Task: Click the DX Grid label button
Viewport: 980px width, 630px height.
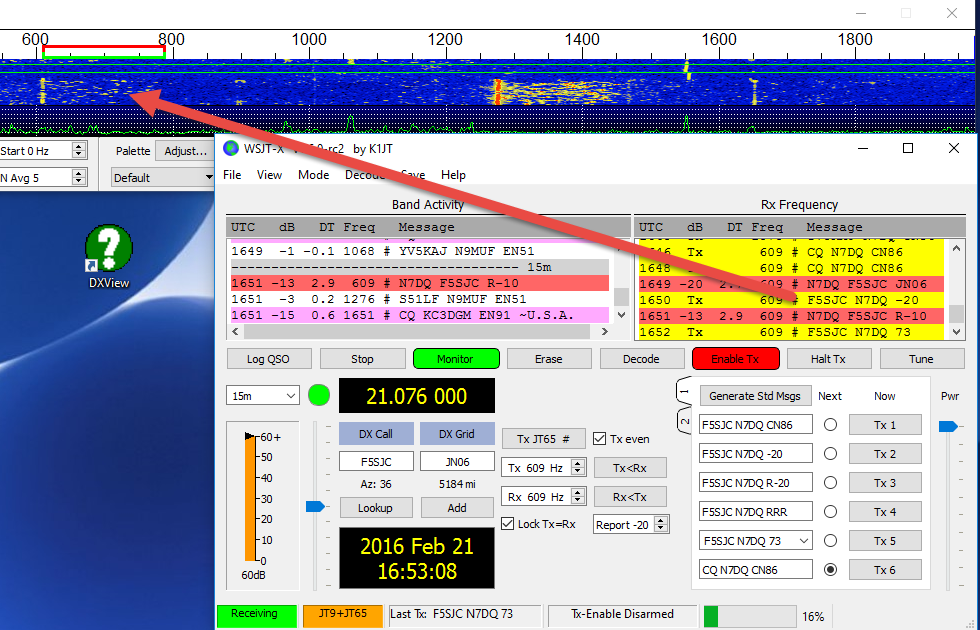Action: click(457, 434)
